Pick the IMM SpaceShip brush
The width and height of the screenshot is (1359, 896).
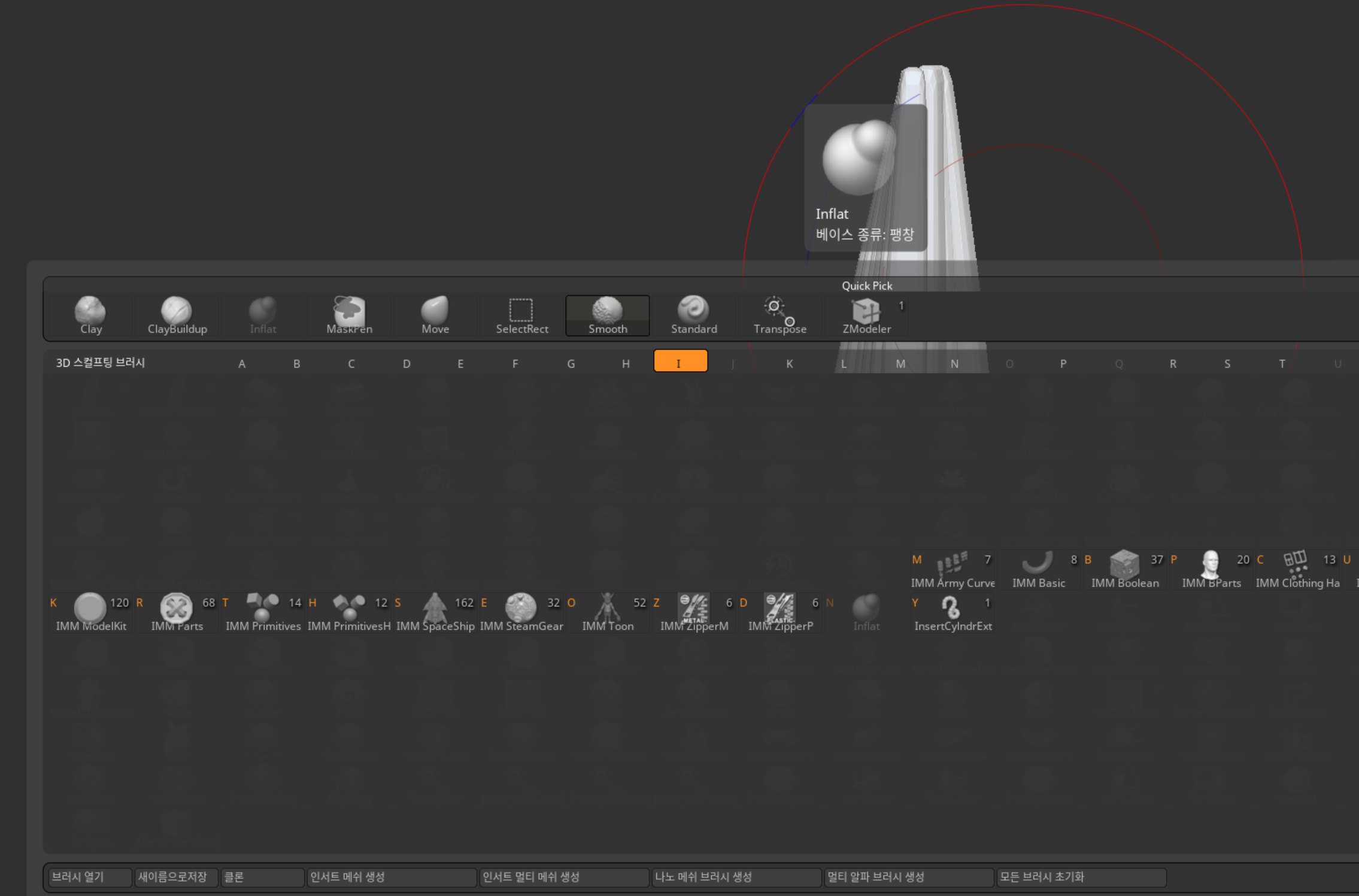(x=435, y=612)
